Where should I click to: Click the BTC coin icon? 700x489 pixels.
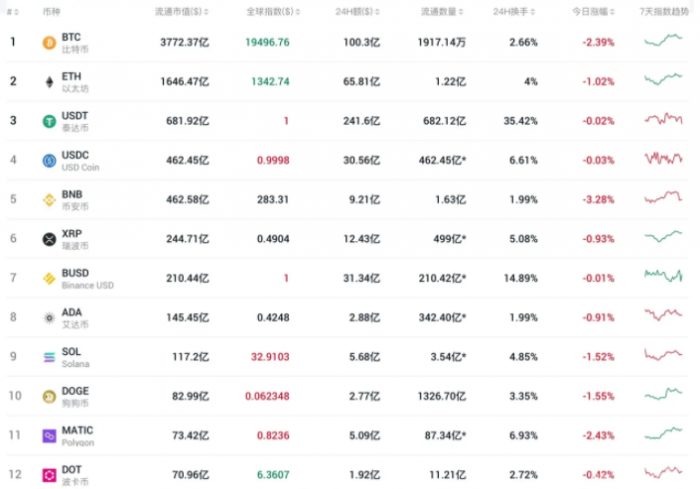(x=48, y=43)
